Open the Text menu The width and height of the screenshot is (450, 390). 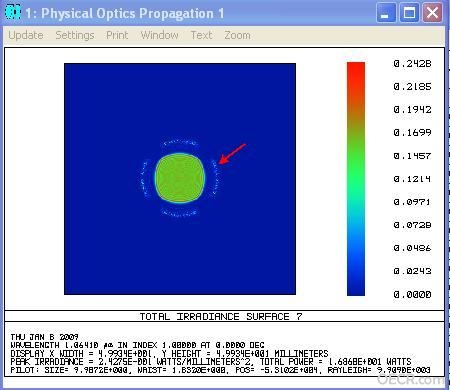click(x=201, y=35)
